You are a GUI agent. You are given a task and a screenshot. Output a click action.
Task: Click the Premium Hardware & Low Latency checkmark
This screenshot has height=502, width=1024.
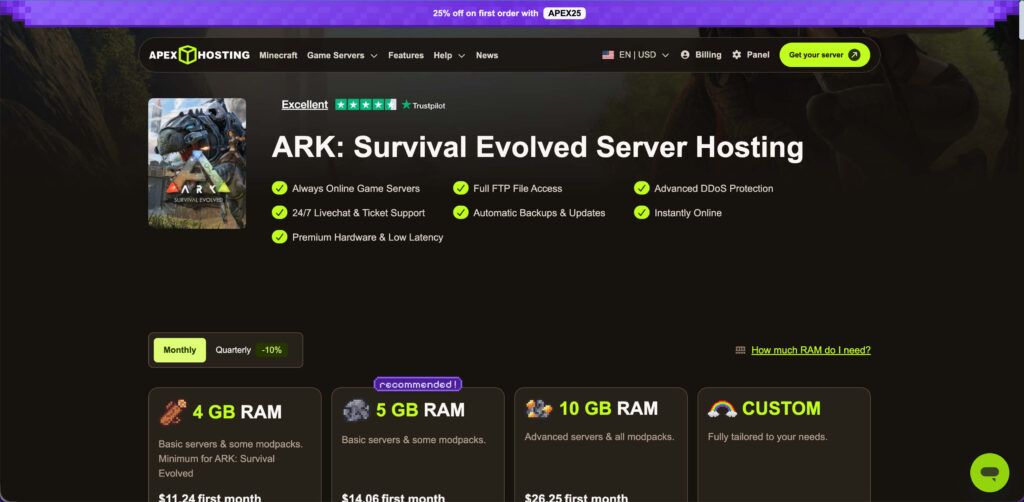(x=280, y=236)
